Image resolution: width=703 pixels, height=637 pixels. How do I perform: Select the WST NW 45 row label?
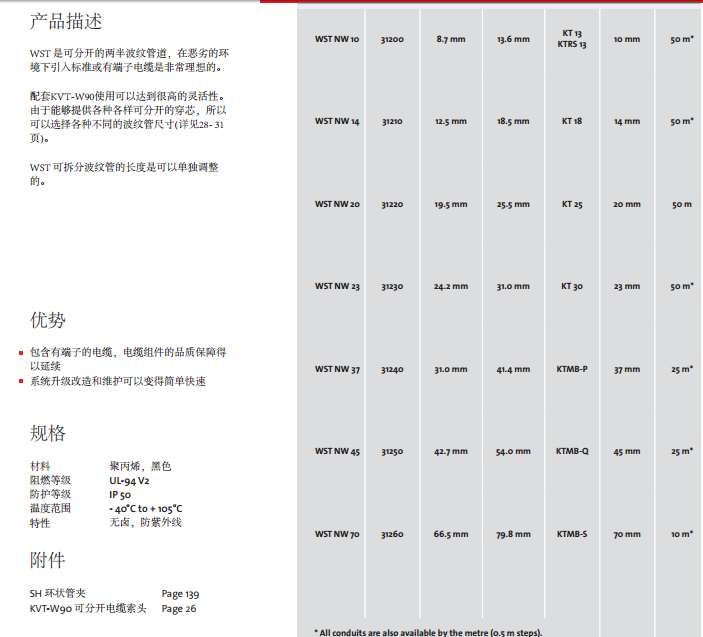(337, 451)
